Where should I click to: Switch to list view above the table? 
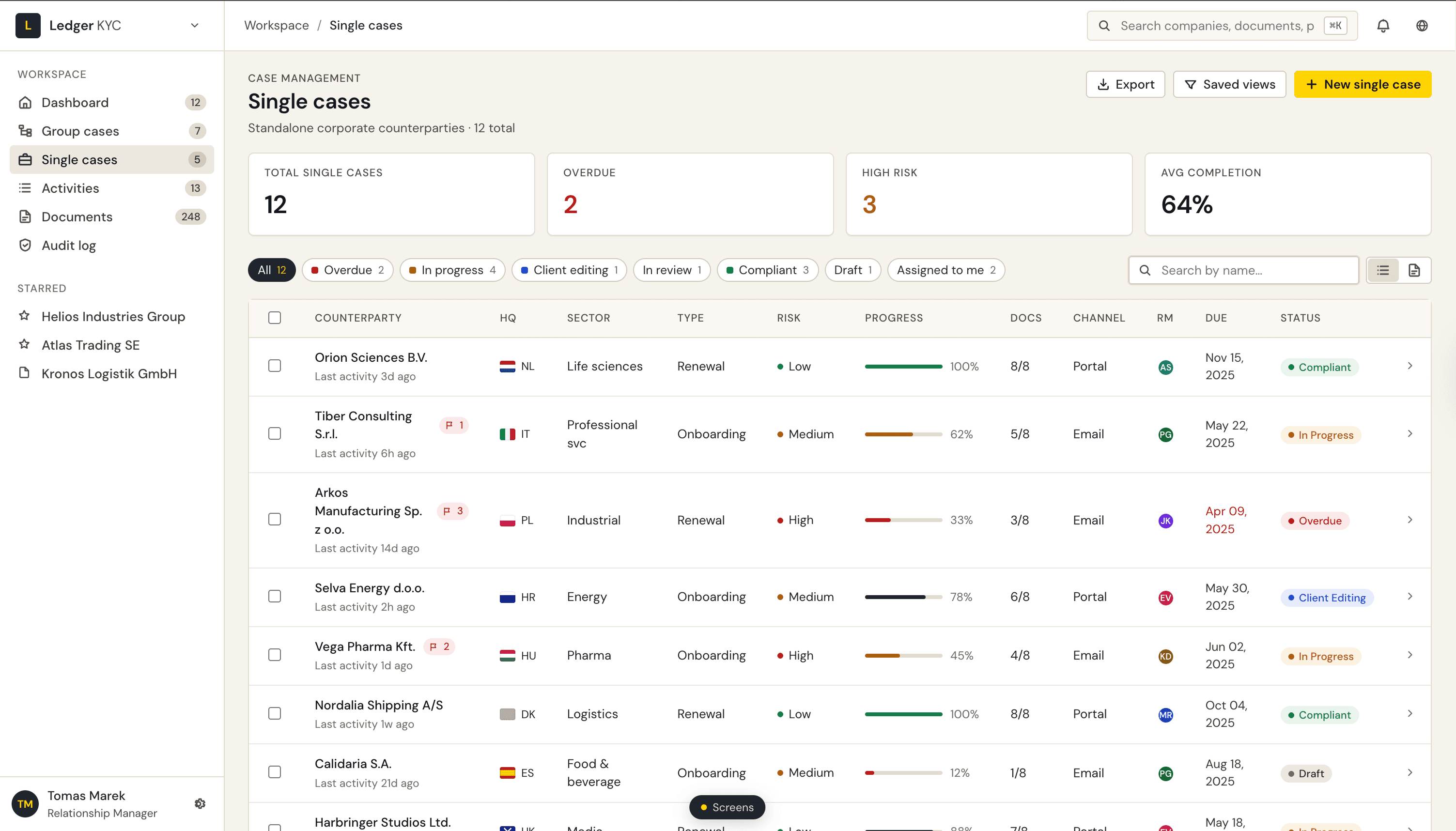point(1383,270)
